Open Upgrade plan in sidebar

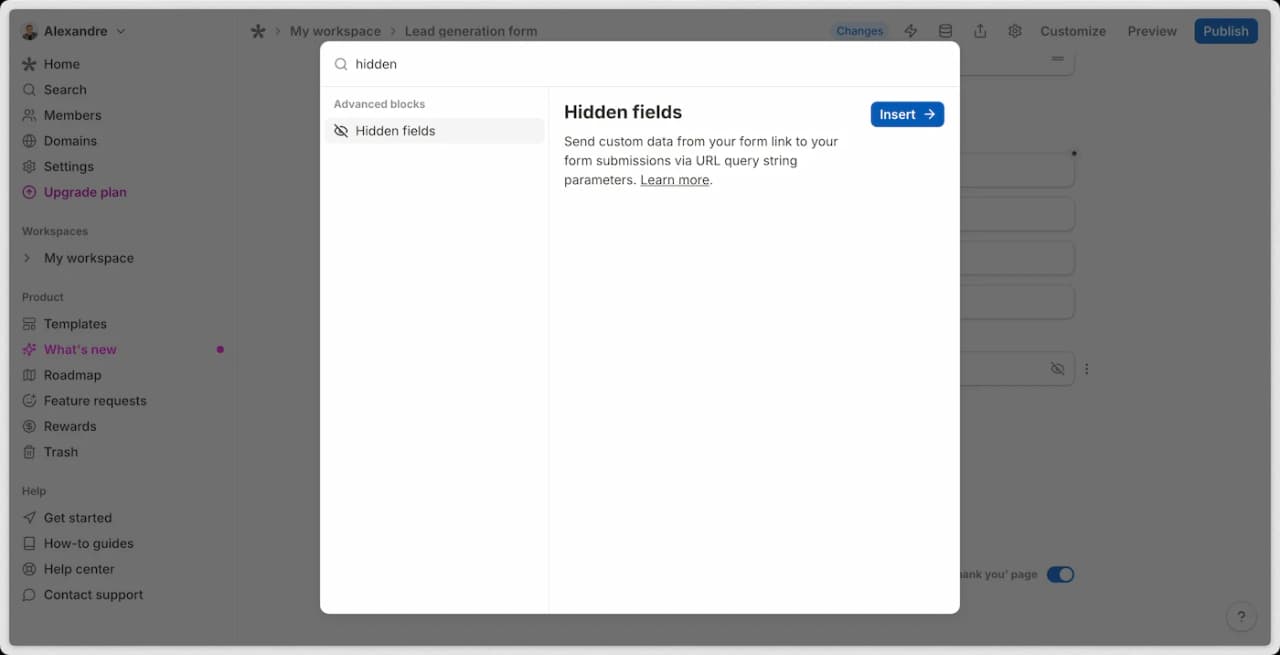point(85,192)
